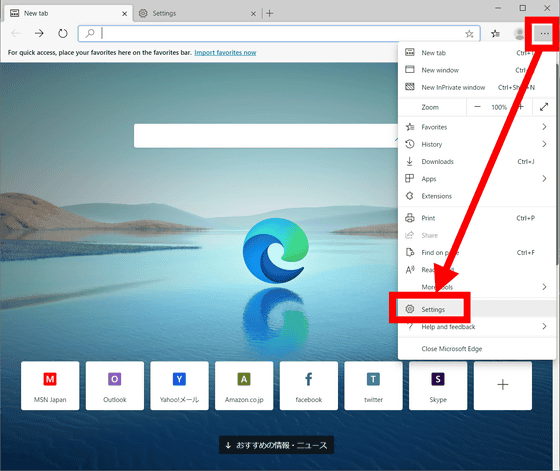Click the Favorites star-list toolbar icon
Viewport: 560px width, 471px height.
click(x=495, y=34)
